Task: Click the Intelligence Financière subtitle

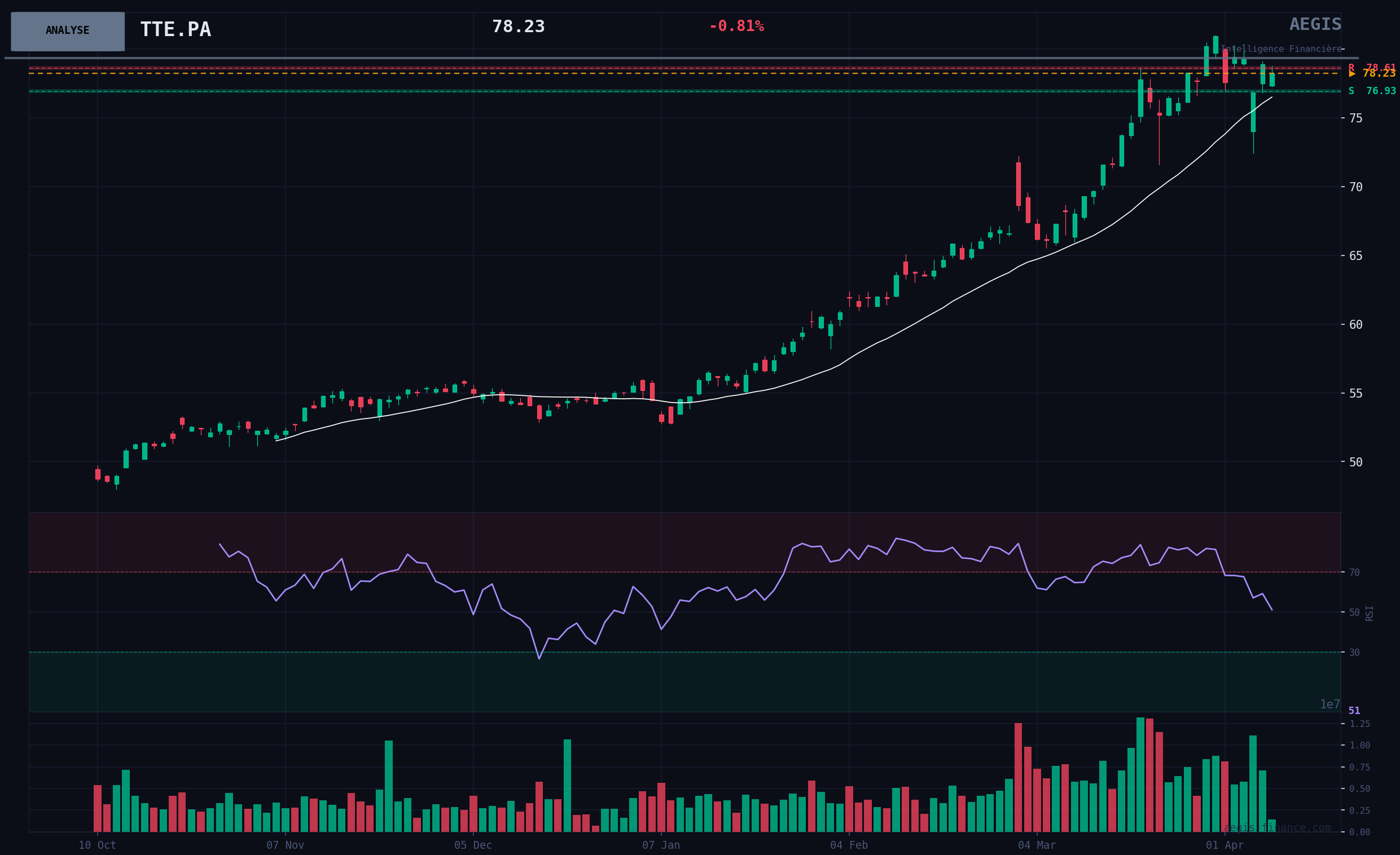Action: [1281, 50]
